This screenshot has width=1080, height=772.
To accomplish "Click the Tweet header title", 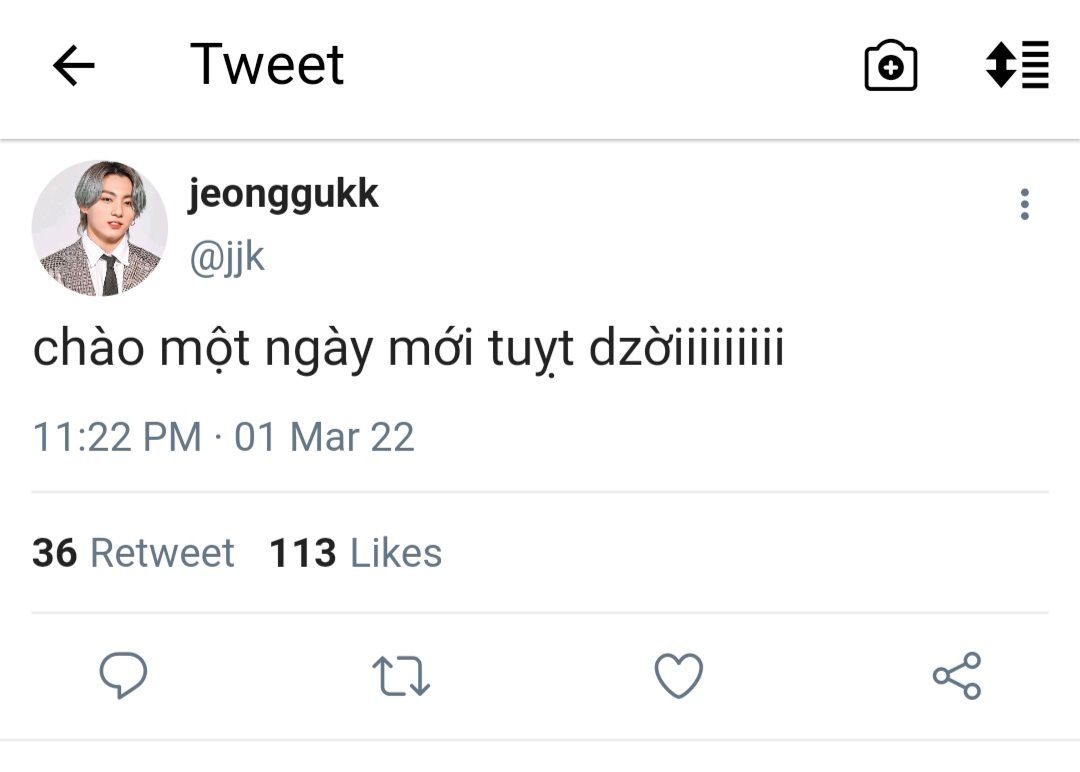I will click(x=267, y=65).
